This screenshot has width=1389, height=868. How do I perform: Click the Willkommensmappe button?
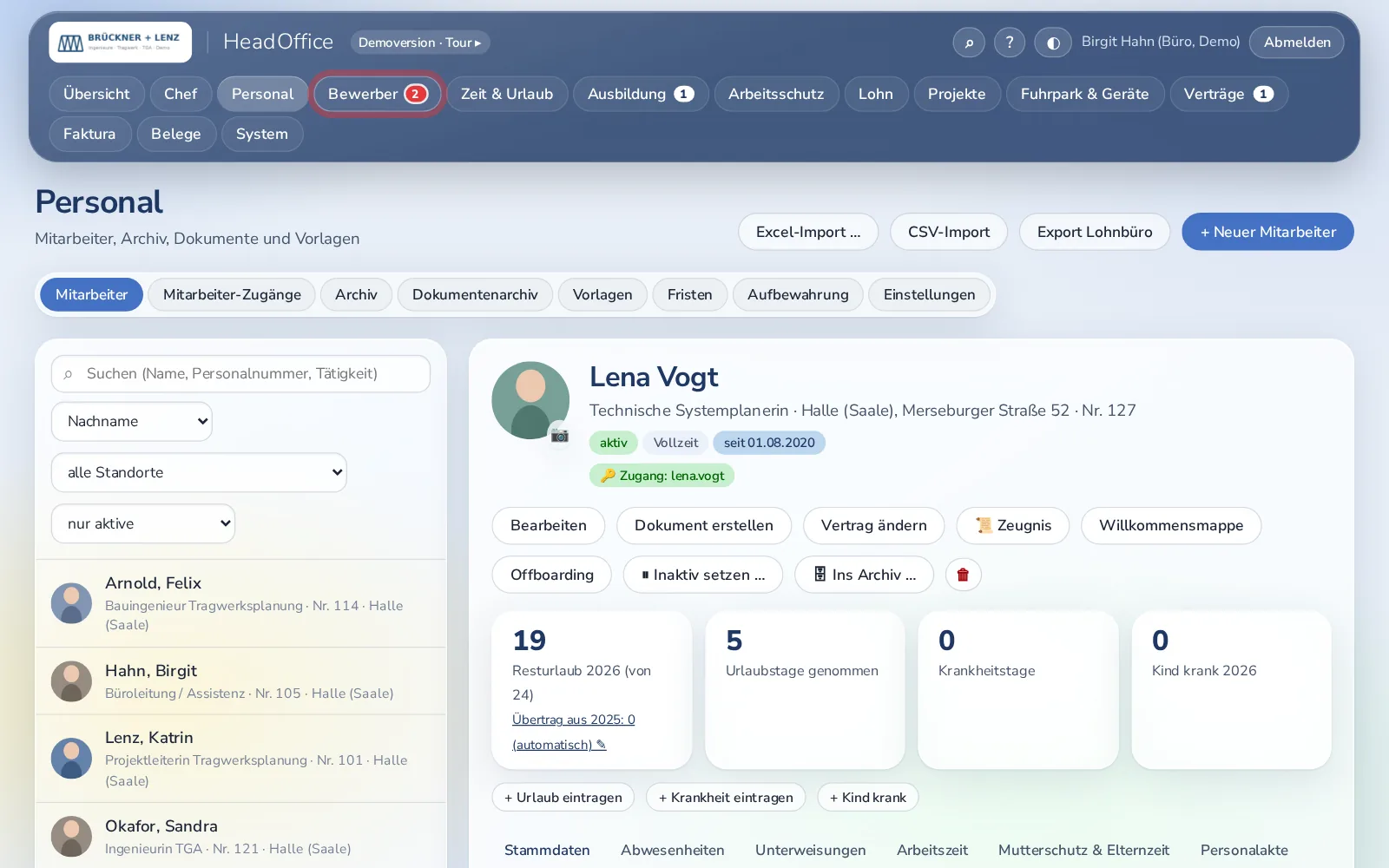[1171, 526]
